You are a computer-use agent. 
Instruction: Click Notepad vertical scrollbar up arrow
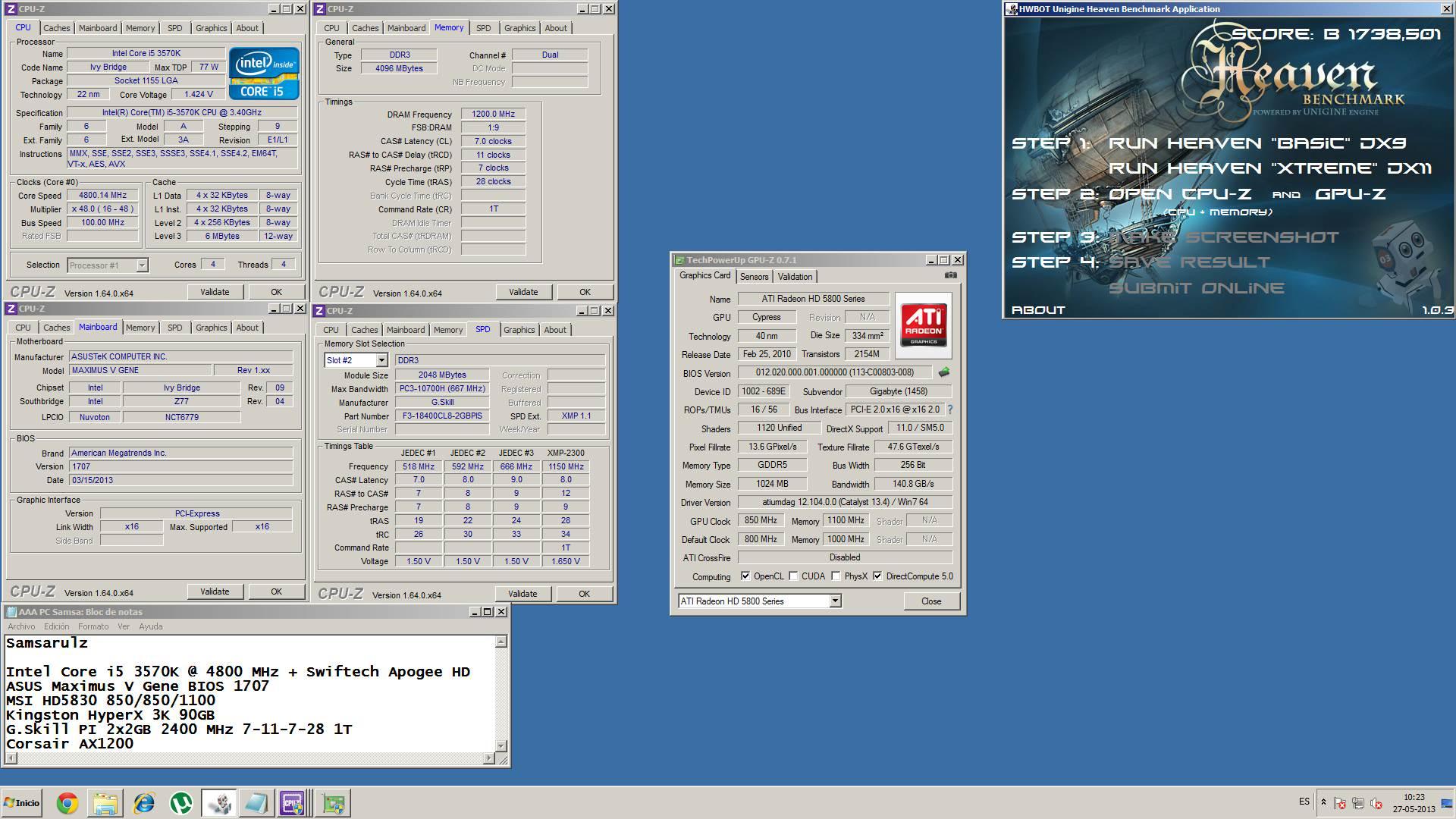[x=500, y=642]
